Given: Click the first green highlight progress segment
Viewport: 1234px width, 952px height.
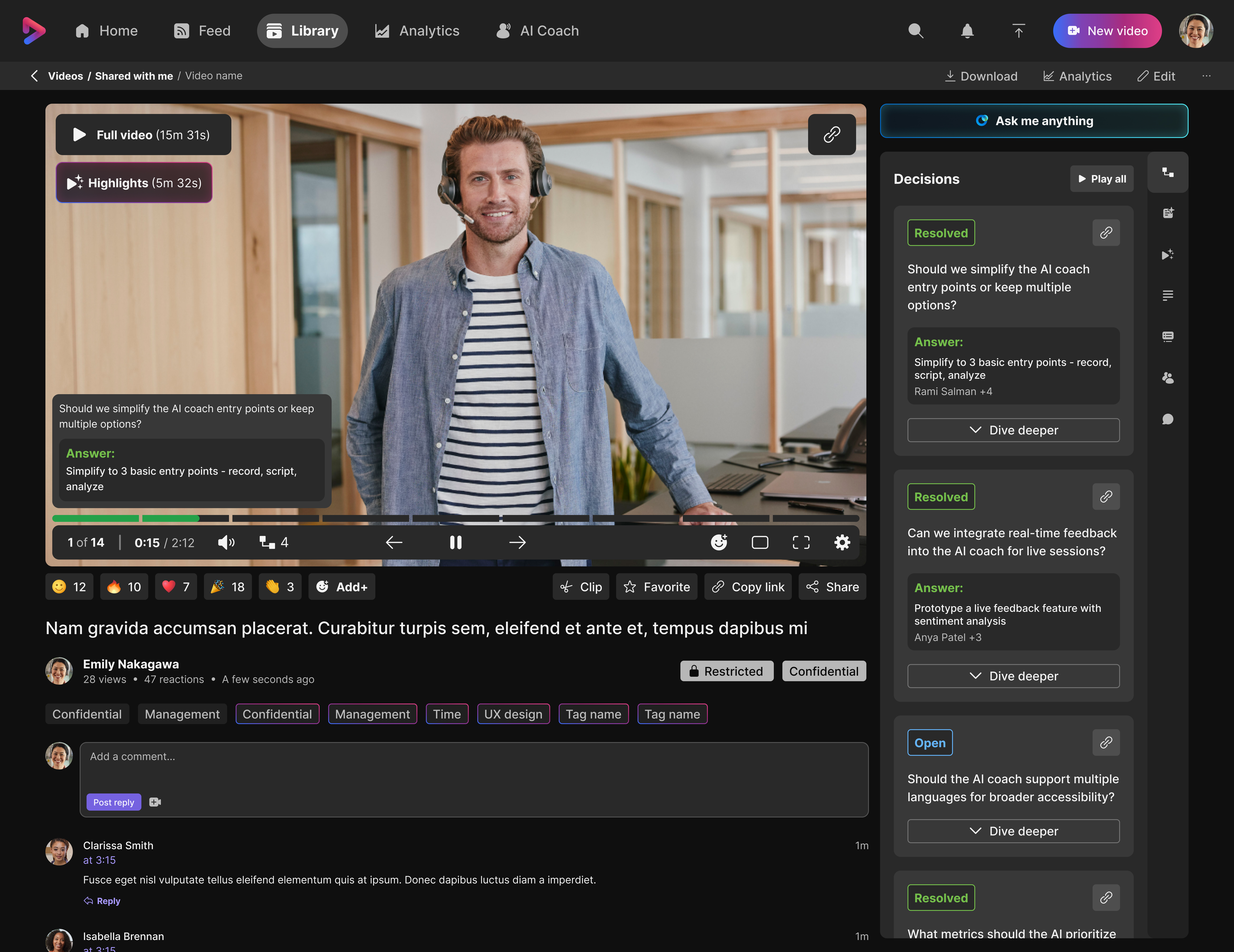Looking at the screenshot, I should coord(96,518).
